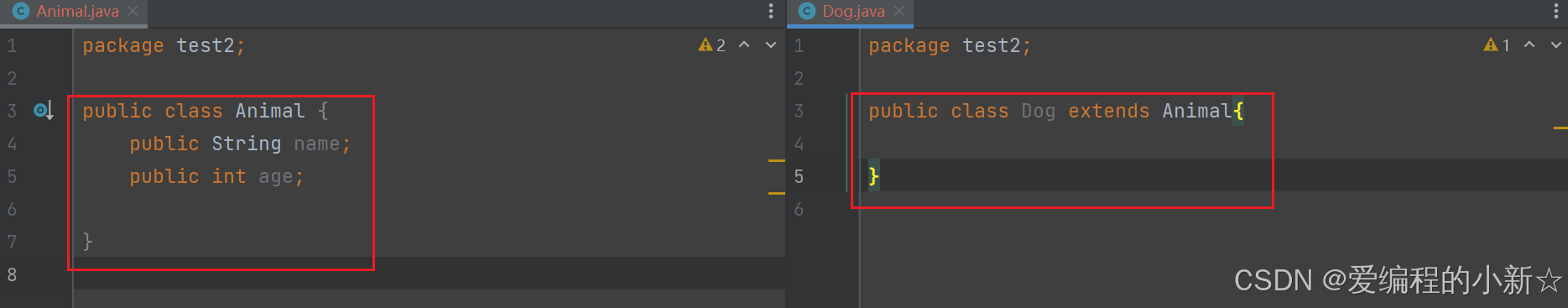Screen dimensions: 1568x308
Task: Click line number 5 in Dog.java gutter
Action: tap(799, 176)
